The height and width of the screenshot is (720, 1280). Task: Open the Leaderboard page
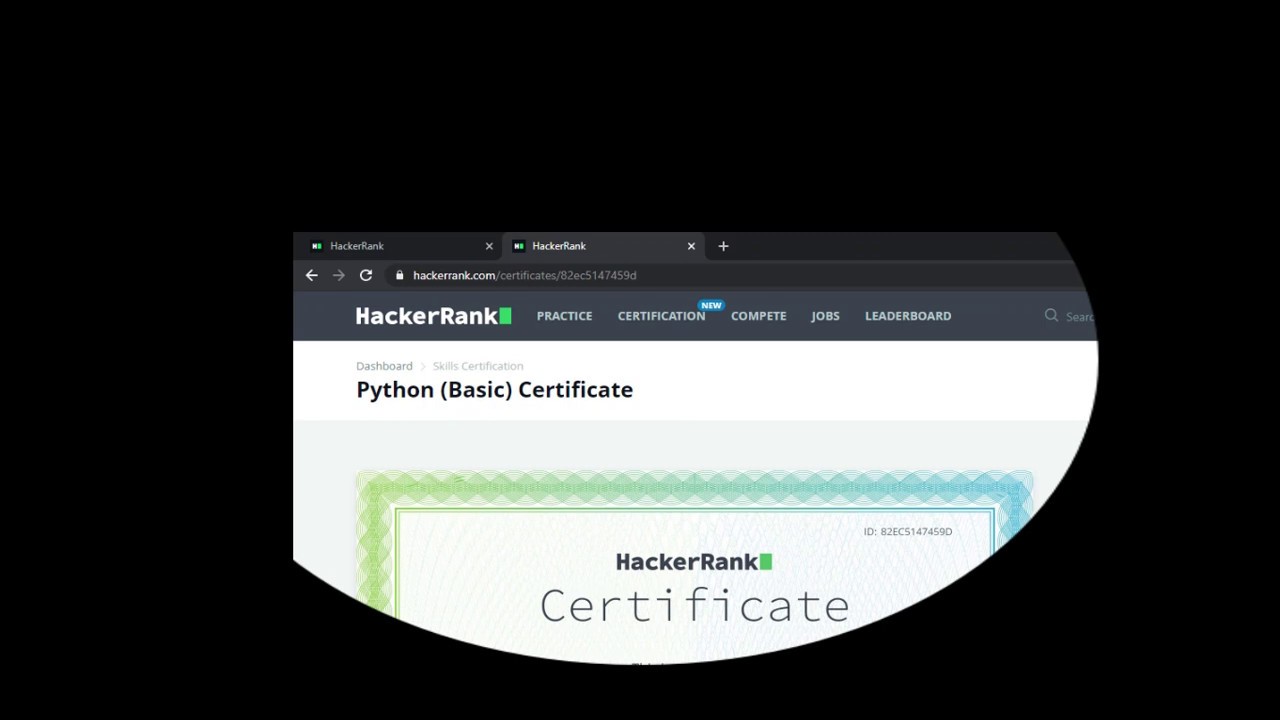click(908, 316)
